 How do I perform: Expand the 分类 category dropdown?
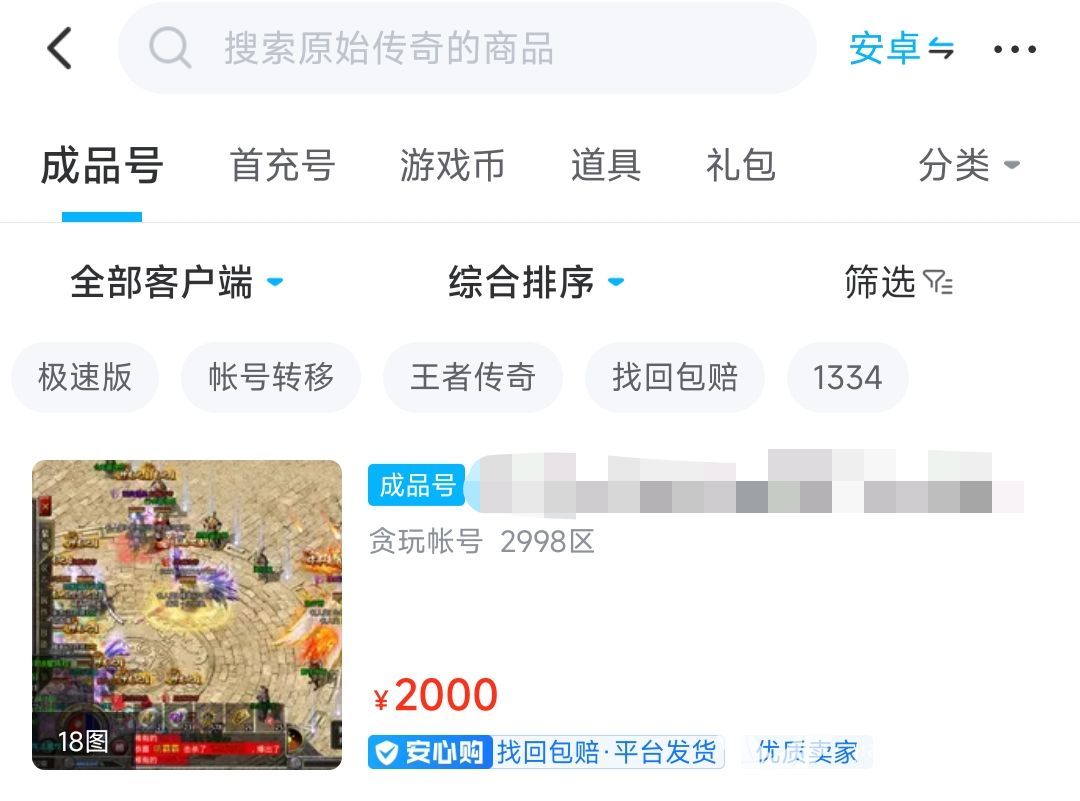969,165
